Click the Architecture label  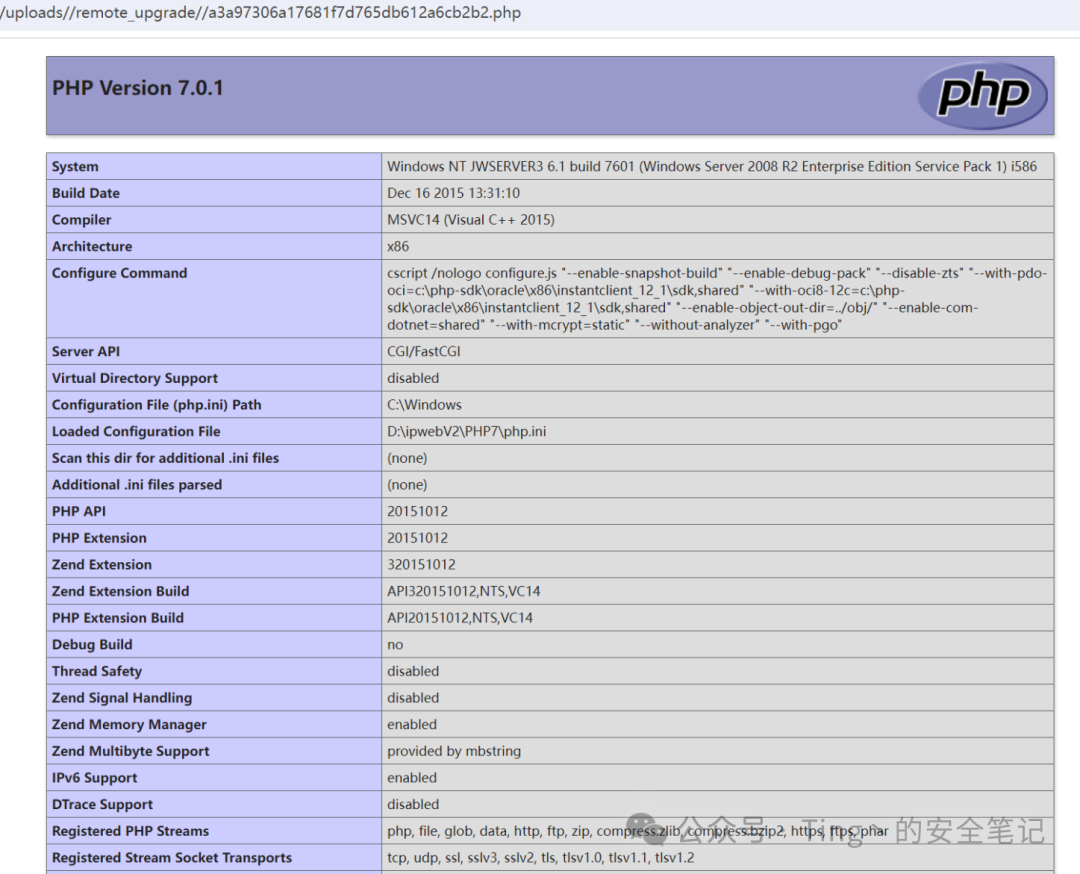coord(92,247)
